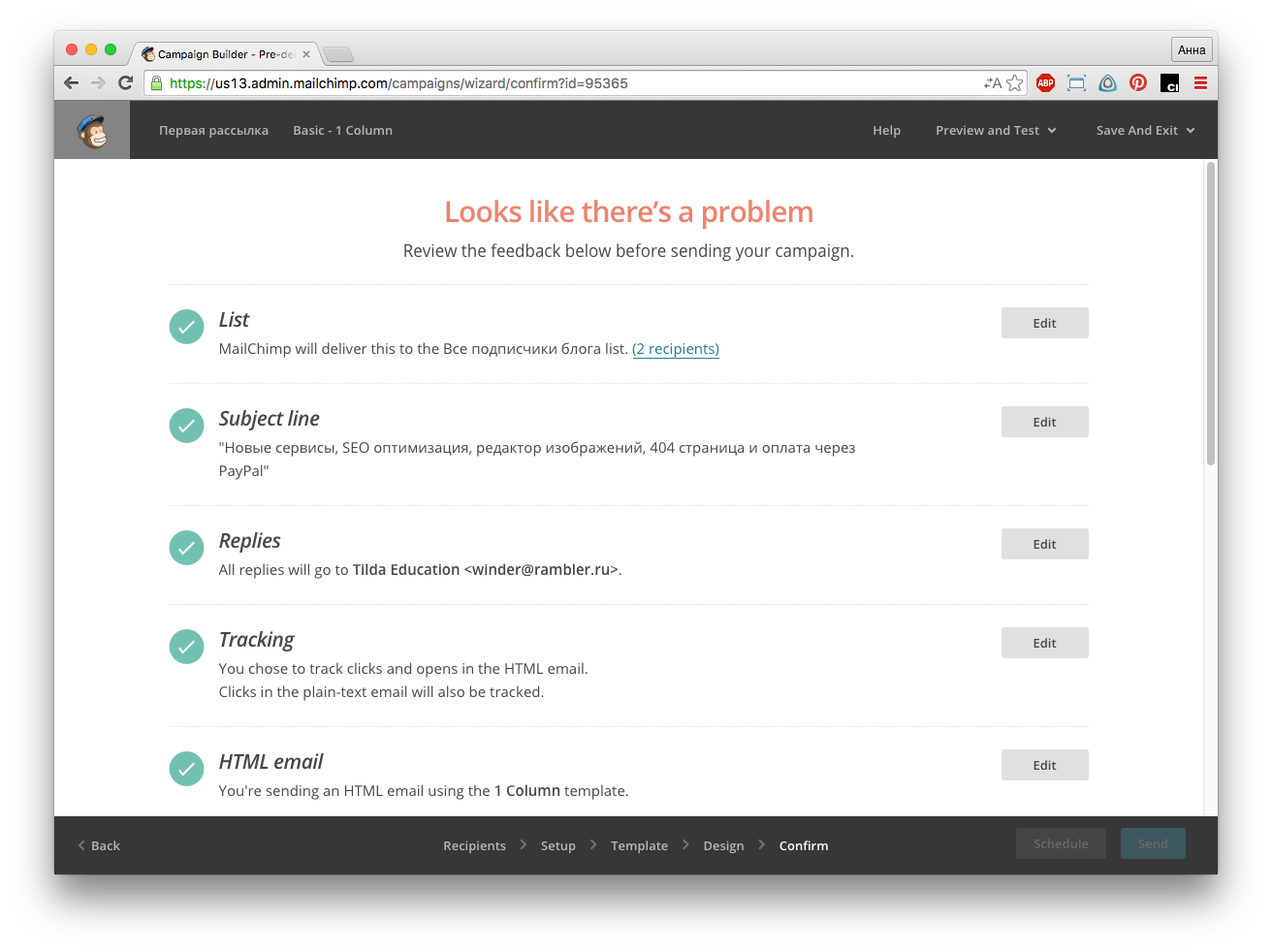Click the browser back arrow

pos(71,83)
